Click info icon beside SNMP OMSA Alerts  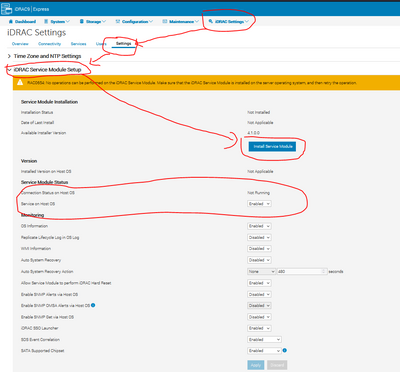pos(93,305)
